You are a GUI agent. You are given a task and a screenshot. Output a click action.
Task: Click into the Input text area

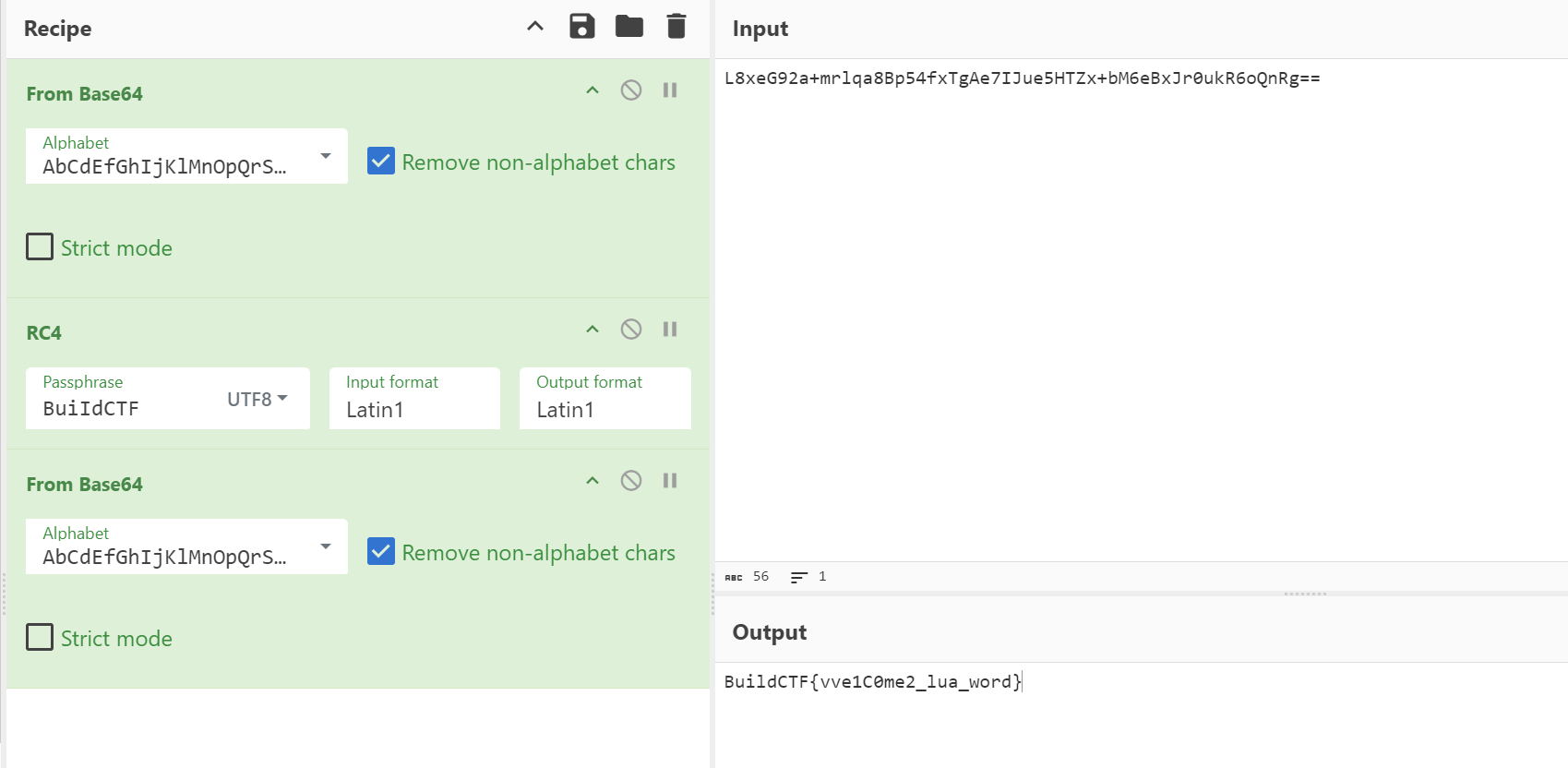[x=1140, y=305]
